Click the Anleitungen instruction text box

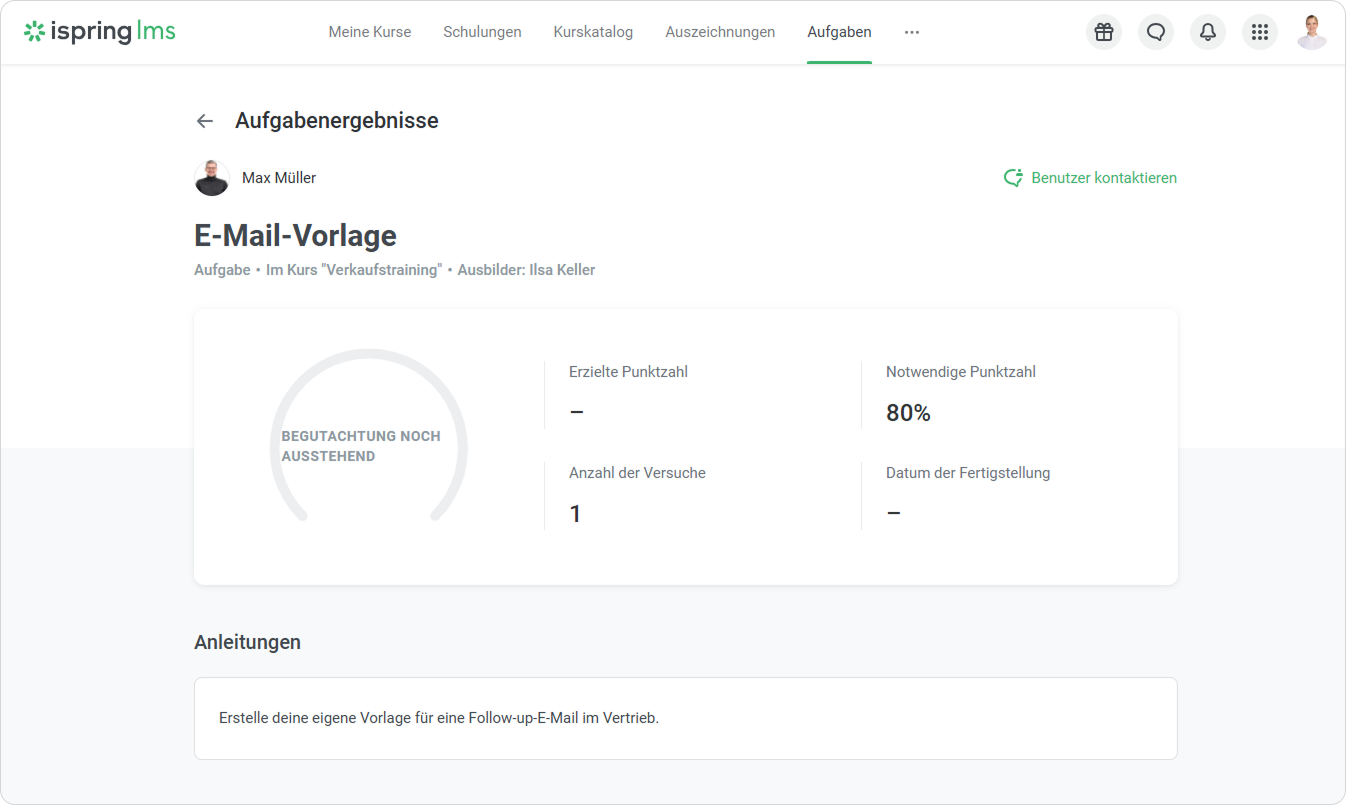click(685, 718)
